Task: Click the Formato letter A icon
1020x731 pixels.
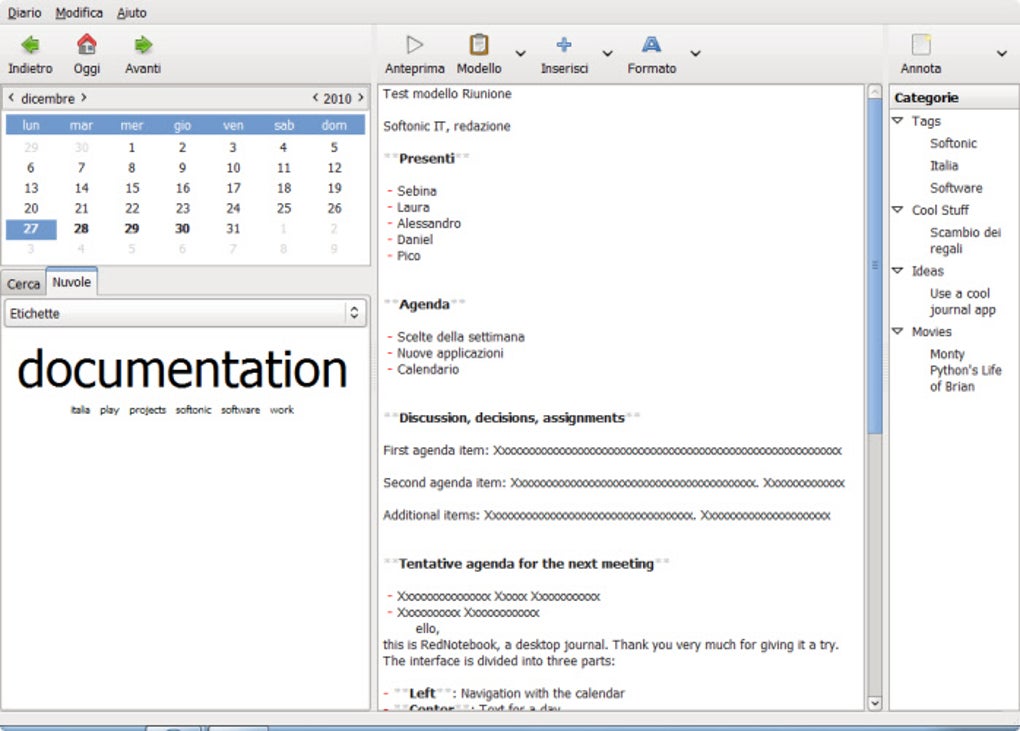Action: tap(651, 45)
